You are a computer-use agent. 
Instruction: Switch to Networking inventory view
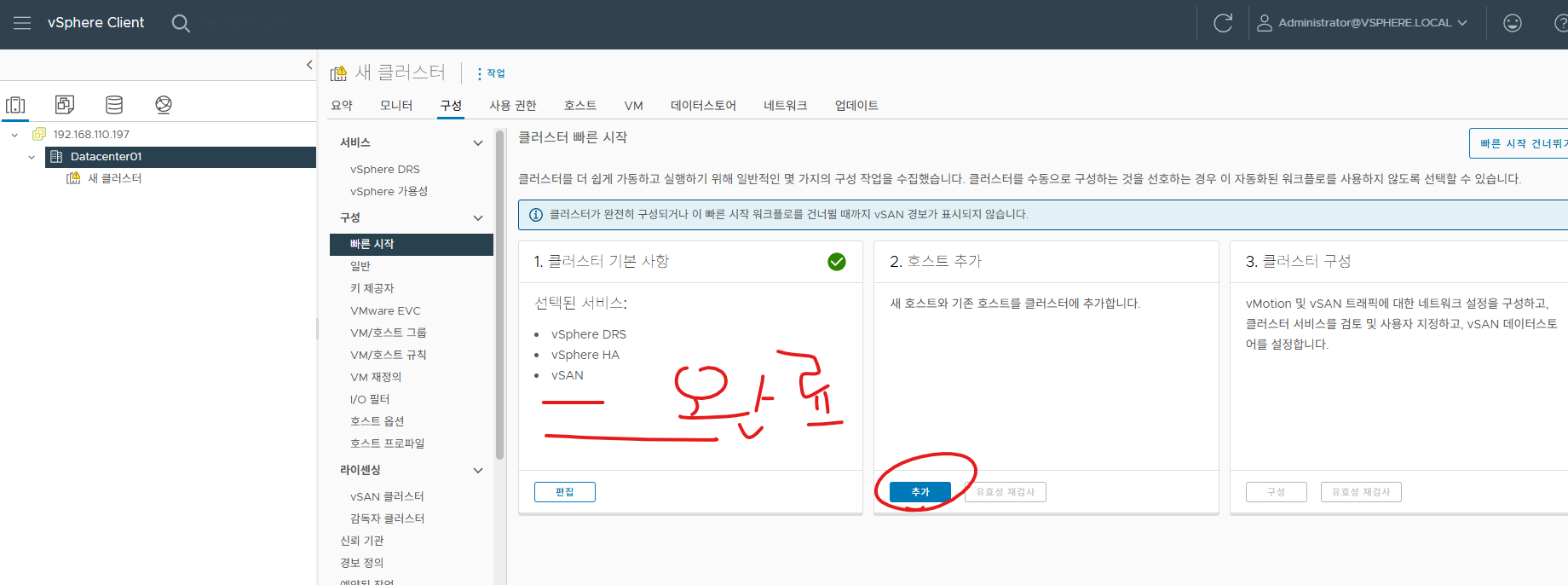point(164,105)
